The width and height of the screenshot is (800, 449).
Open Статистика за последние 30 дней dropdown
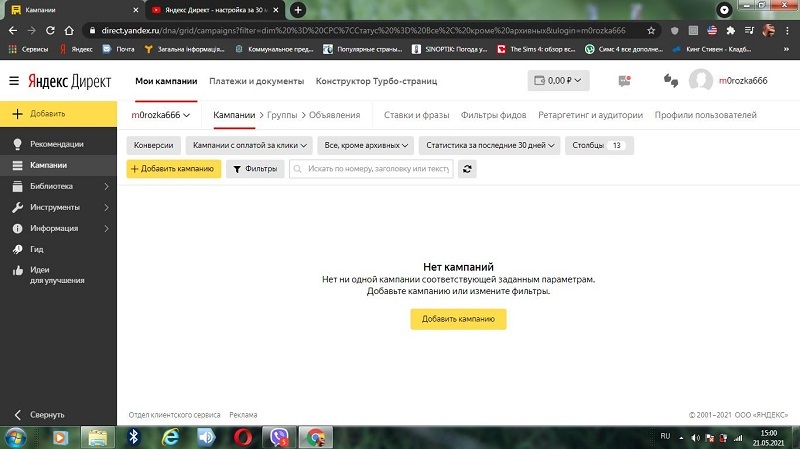point(490,145)
